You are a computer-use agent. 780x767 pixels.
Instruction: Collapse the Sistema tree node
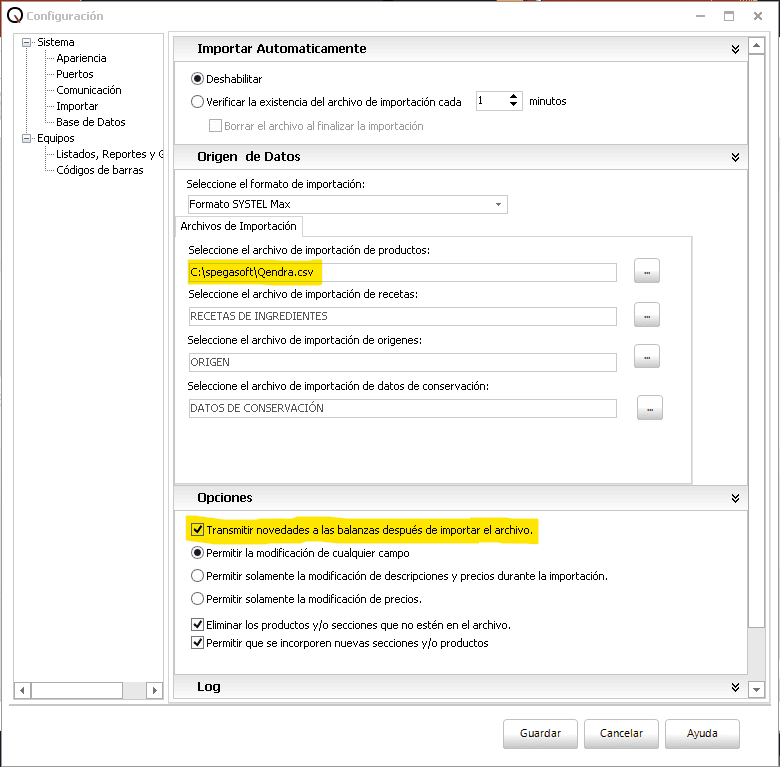click(x=27, y=42)
